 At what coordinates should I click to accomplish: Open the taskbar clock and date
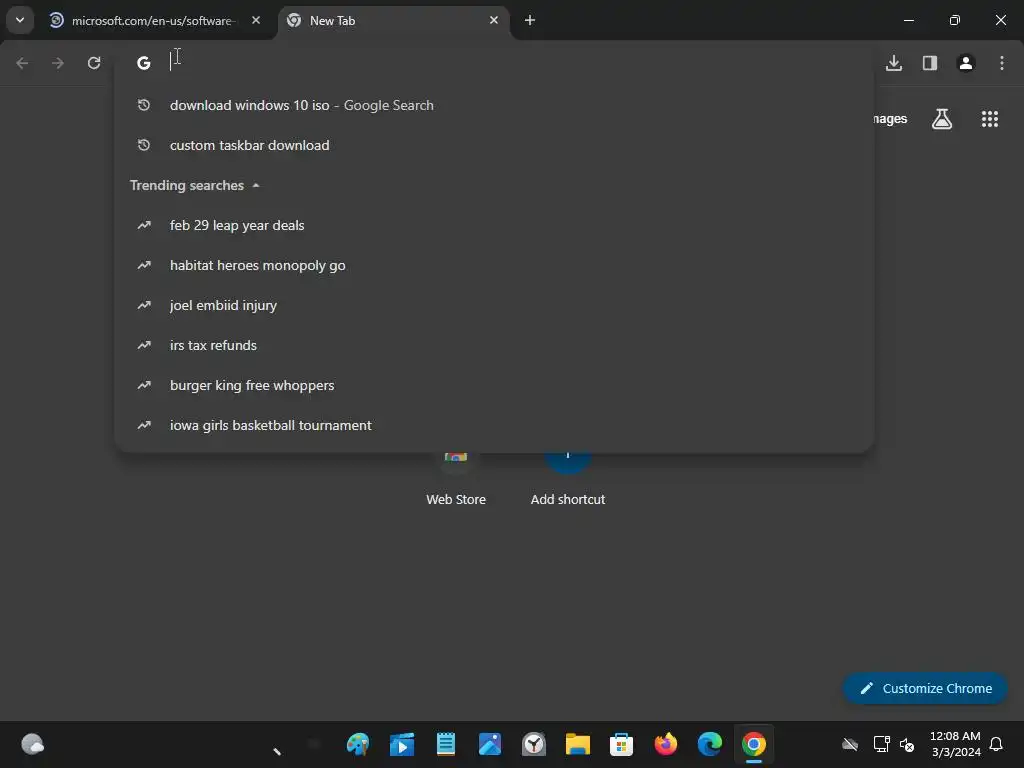pos(955,744)
